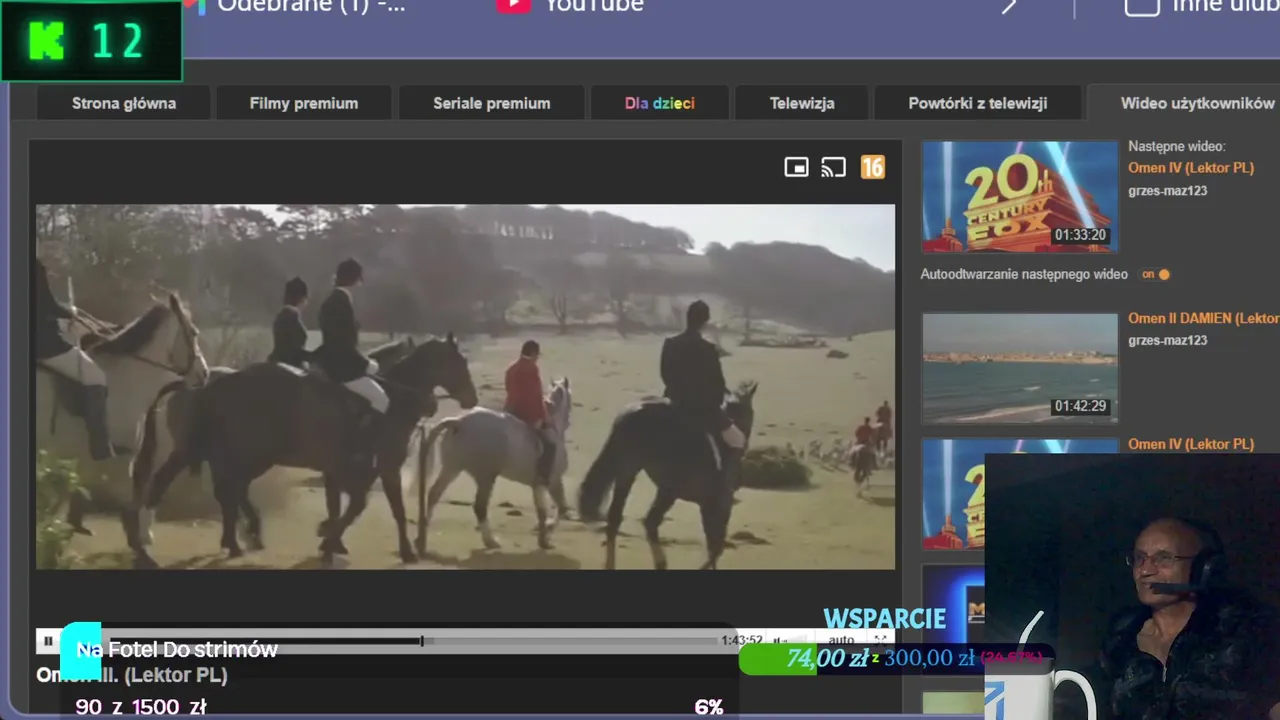Open the Dla dzieci tab

pyautogui.click(x=660, y=103)
